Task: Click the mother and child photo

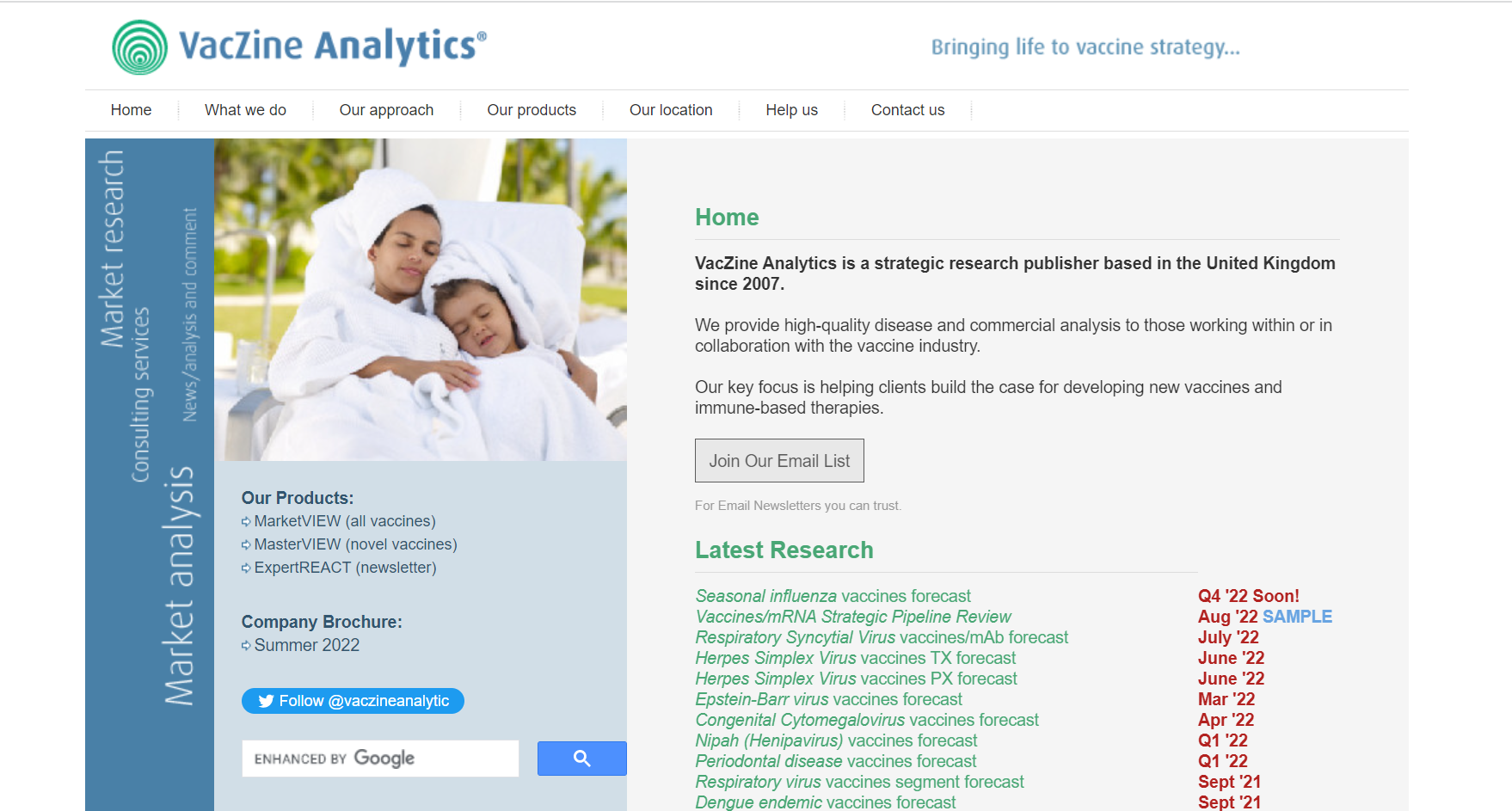Action: [421, 299]
